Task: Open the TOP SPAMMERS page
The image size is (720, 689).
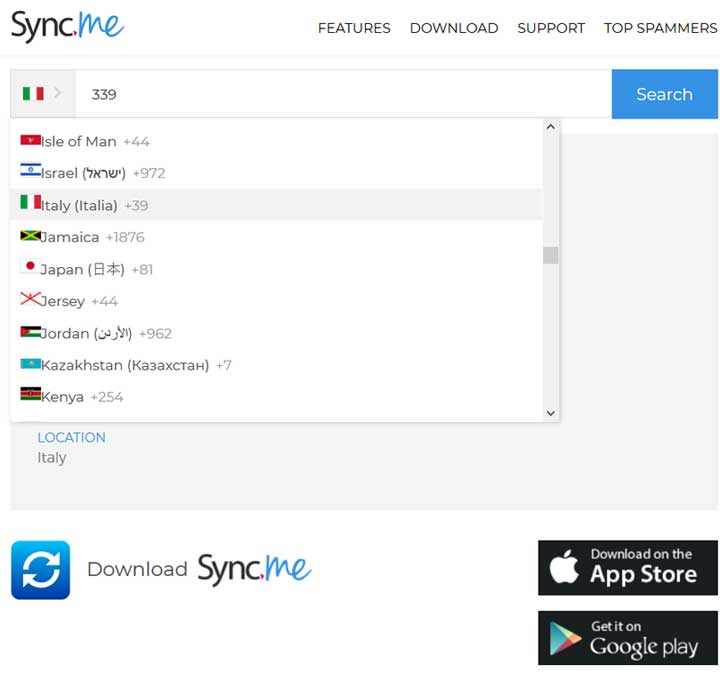Action: click(660, 28)
